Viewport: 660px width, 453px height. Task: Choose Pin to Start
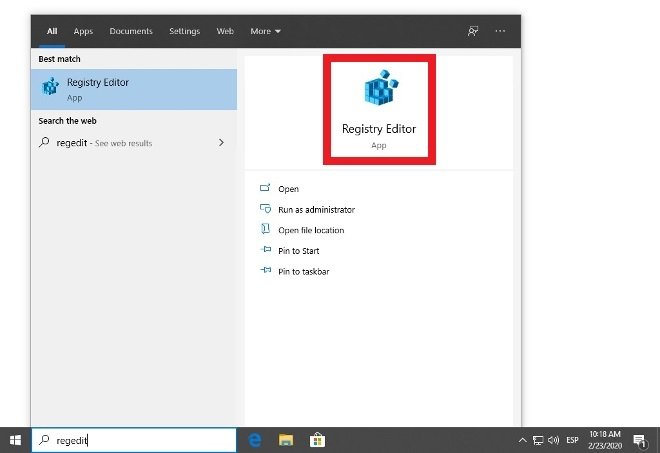coord(298,250)
